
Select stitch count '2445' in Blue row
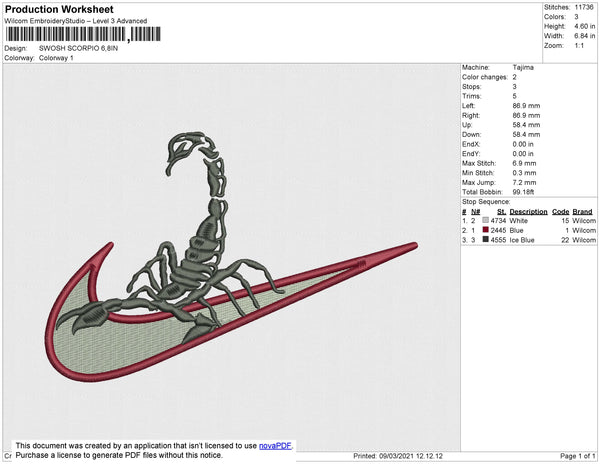pyautogui.click(x=498, y=230)
